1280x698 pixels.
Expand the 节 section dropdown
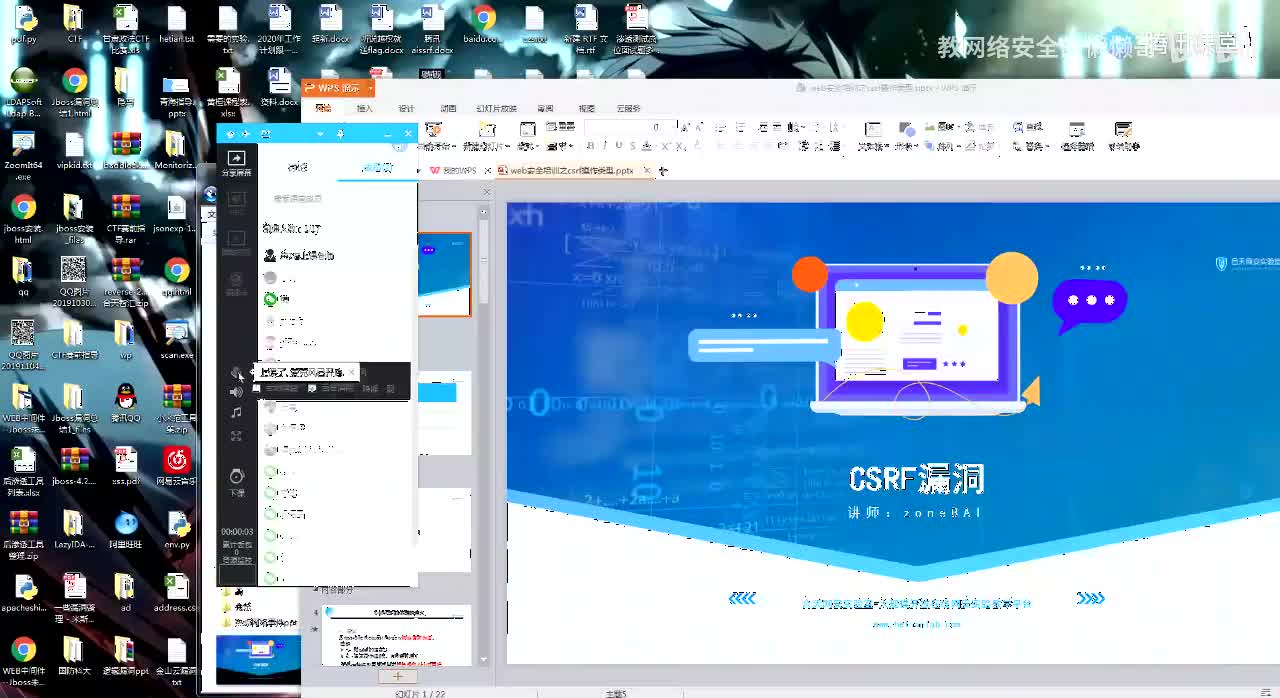coord(571,146)
